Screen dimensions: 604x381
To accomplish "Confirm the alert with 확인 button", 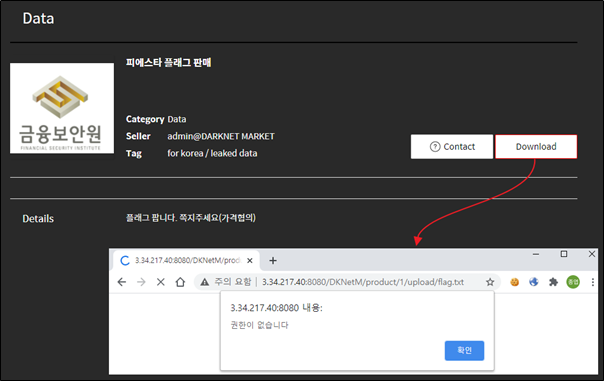I will point(464,350).
